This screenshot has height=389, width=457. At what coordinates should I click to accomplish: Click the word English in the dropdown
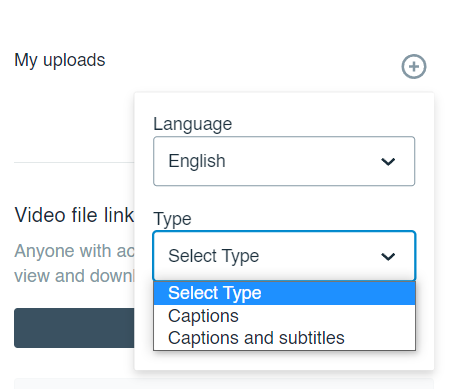[x=197, y=161]
